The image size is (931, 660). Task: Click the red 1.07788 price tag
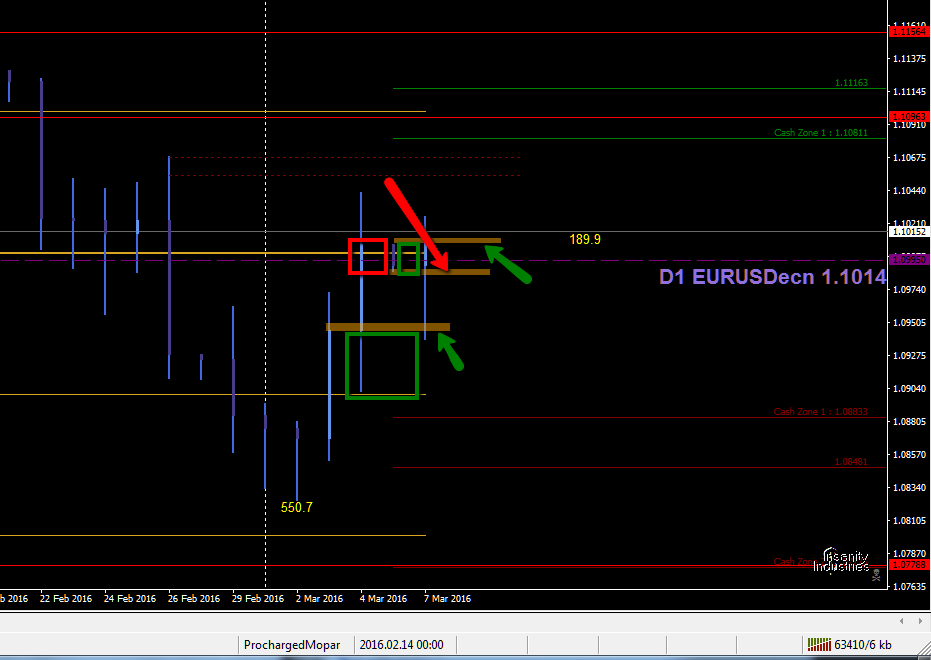(x=910, y=564)
